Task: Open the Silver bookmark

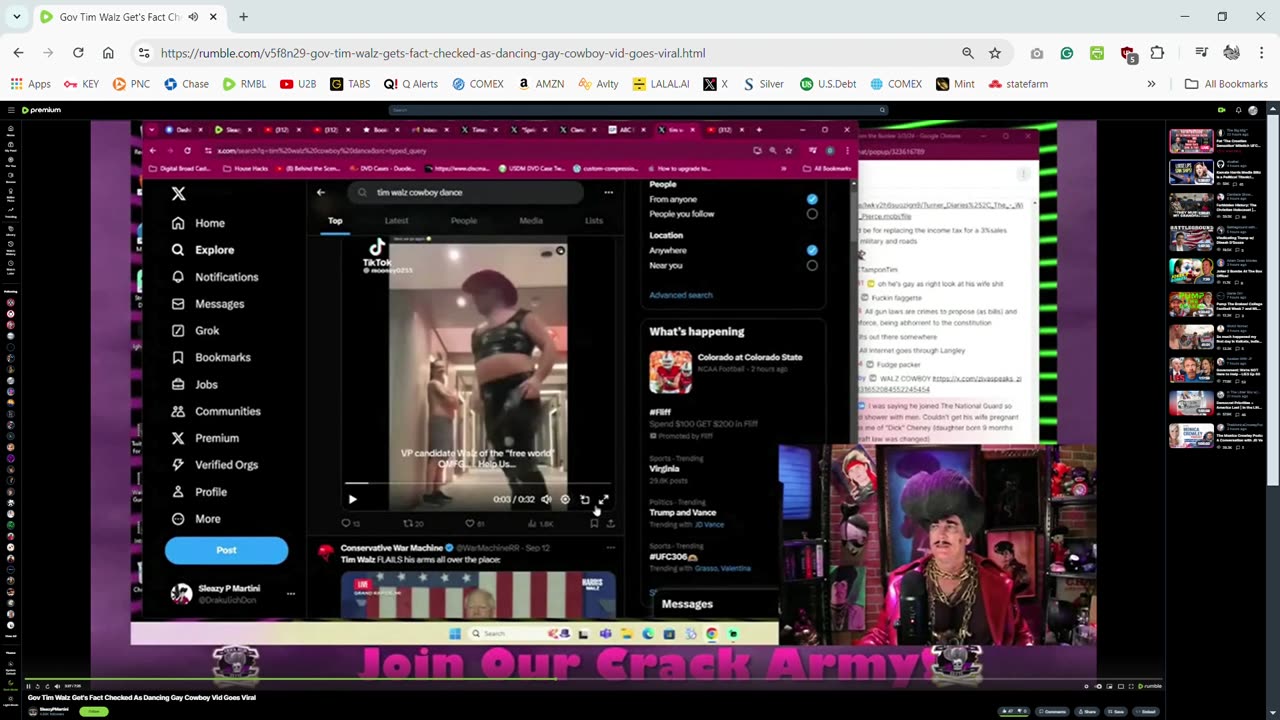Action: tap(762, 84)
